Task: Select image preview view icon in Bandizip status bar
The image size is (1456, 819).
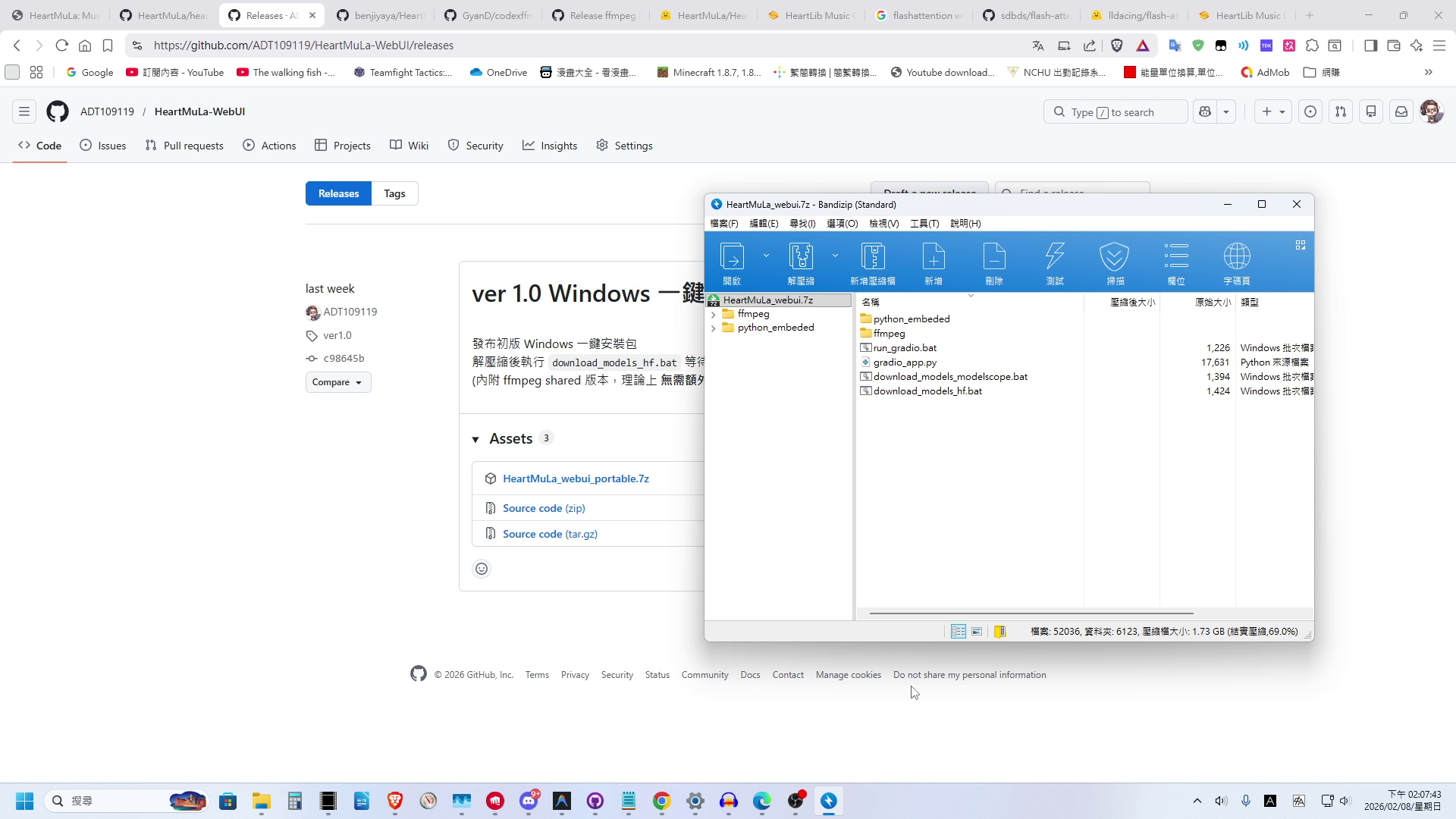Action: point(977,631)
